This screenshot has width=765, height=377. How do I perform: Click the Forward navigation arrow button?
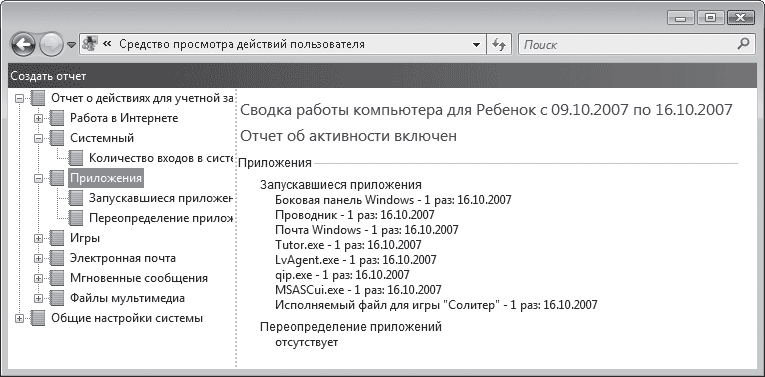[50, 46]
